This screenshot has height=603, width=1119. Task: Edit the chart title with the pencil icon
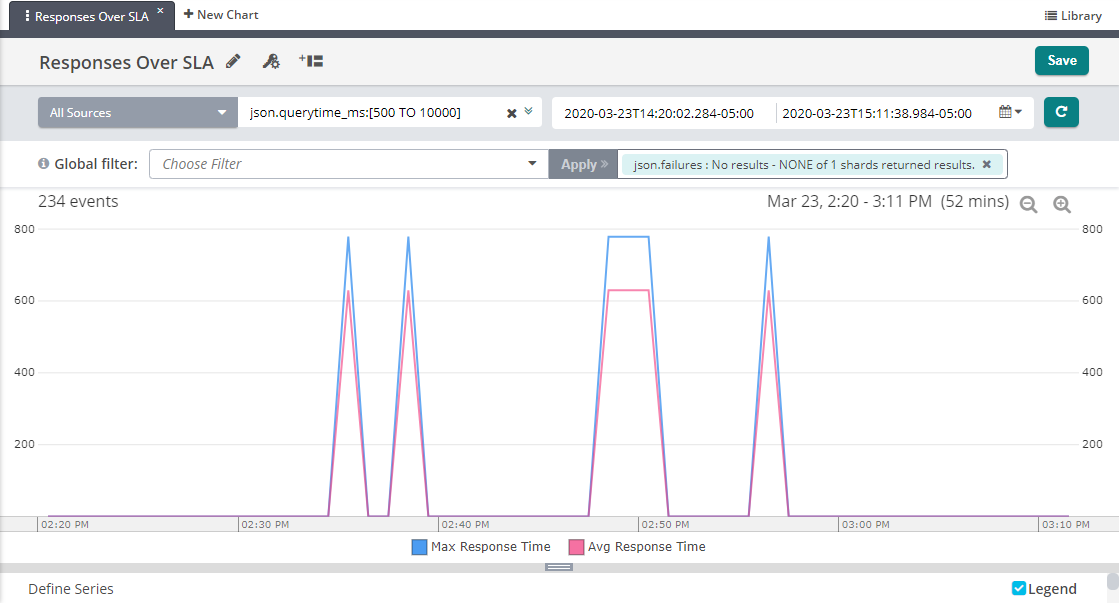point(234,62)
